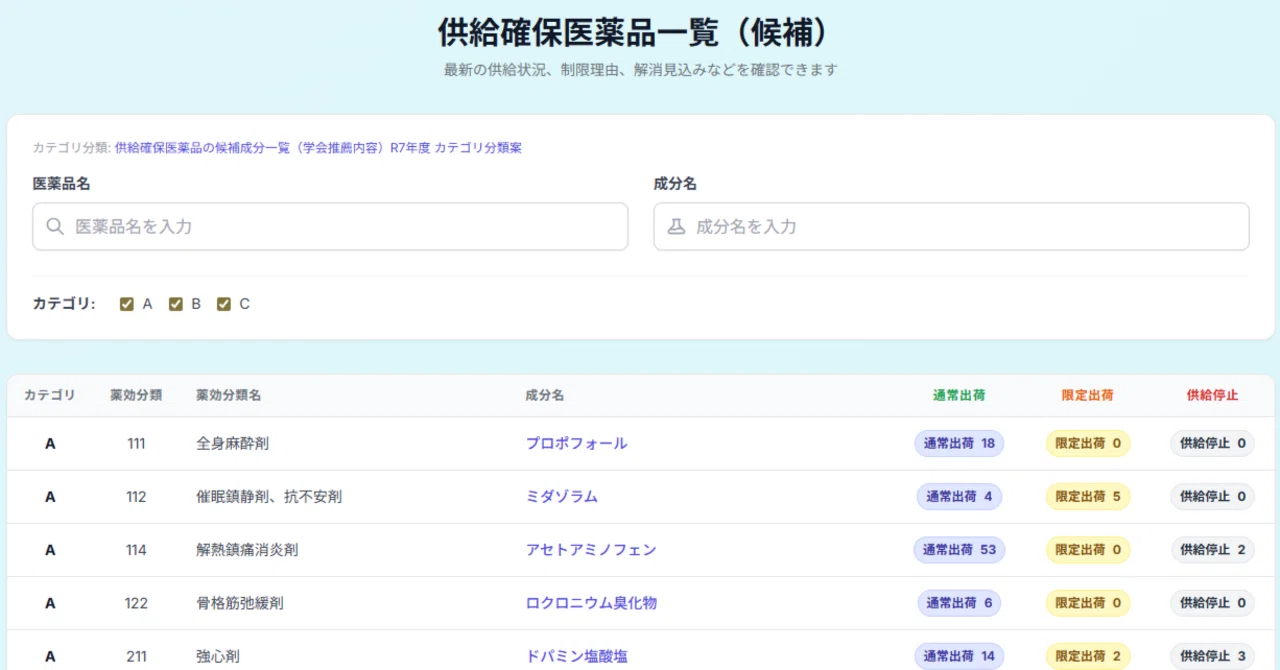
Task: Click the カテゴリ column header
Action: [50, 395]
